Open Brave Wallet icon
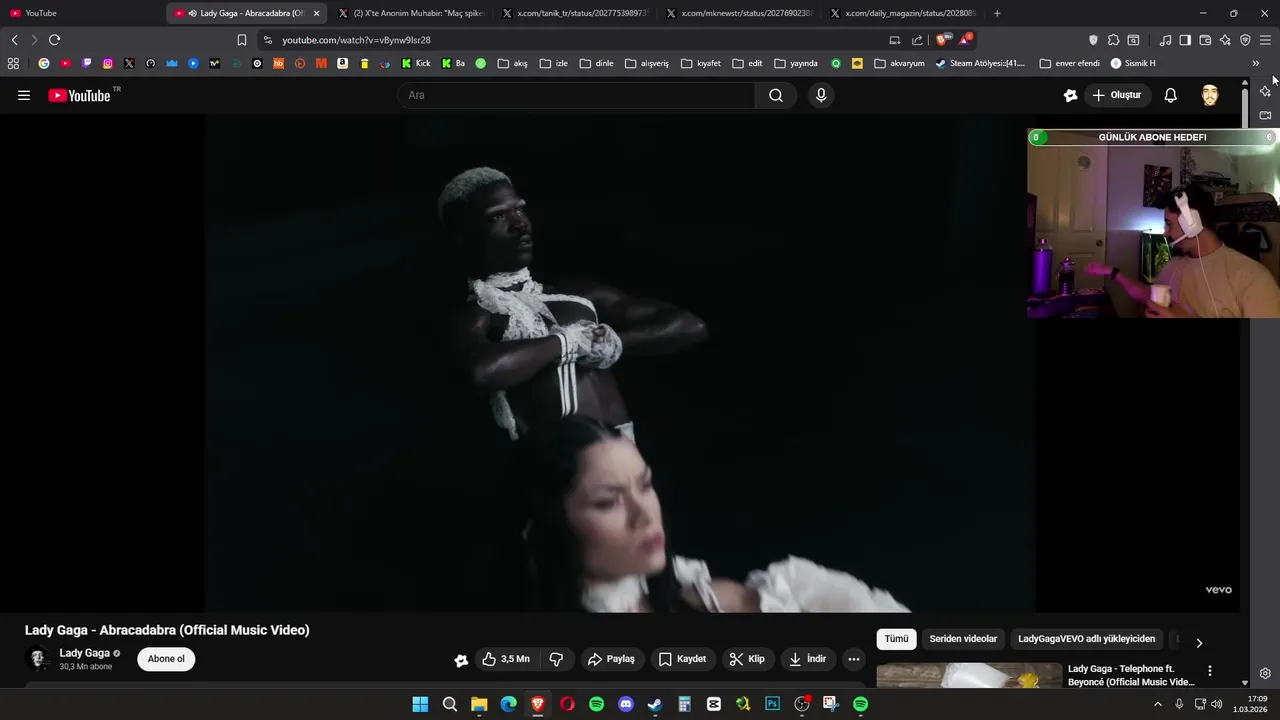Image resolution: width=1280 pixels, height=720 pixels. coord(1205,40)
